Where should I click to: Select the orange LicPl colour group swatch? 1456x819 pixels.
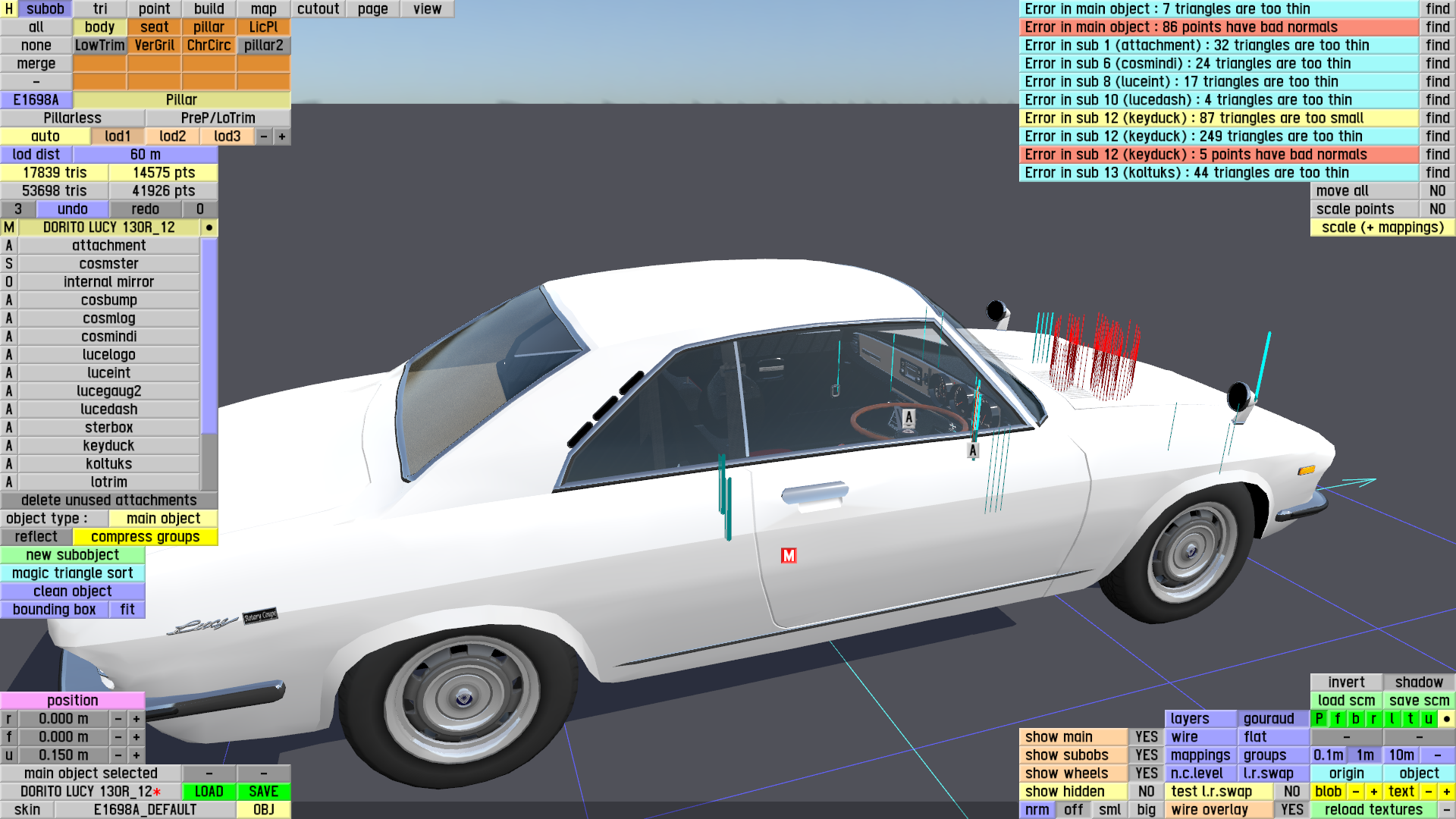coord(263,27)
